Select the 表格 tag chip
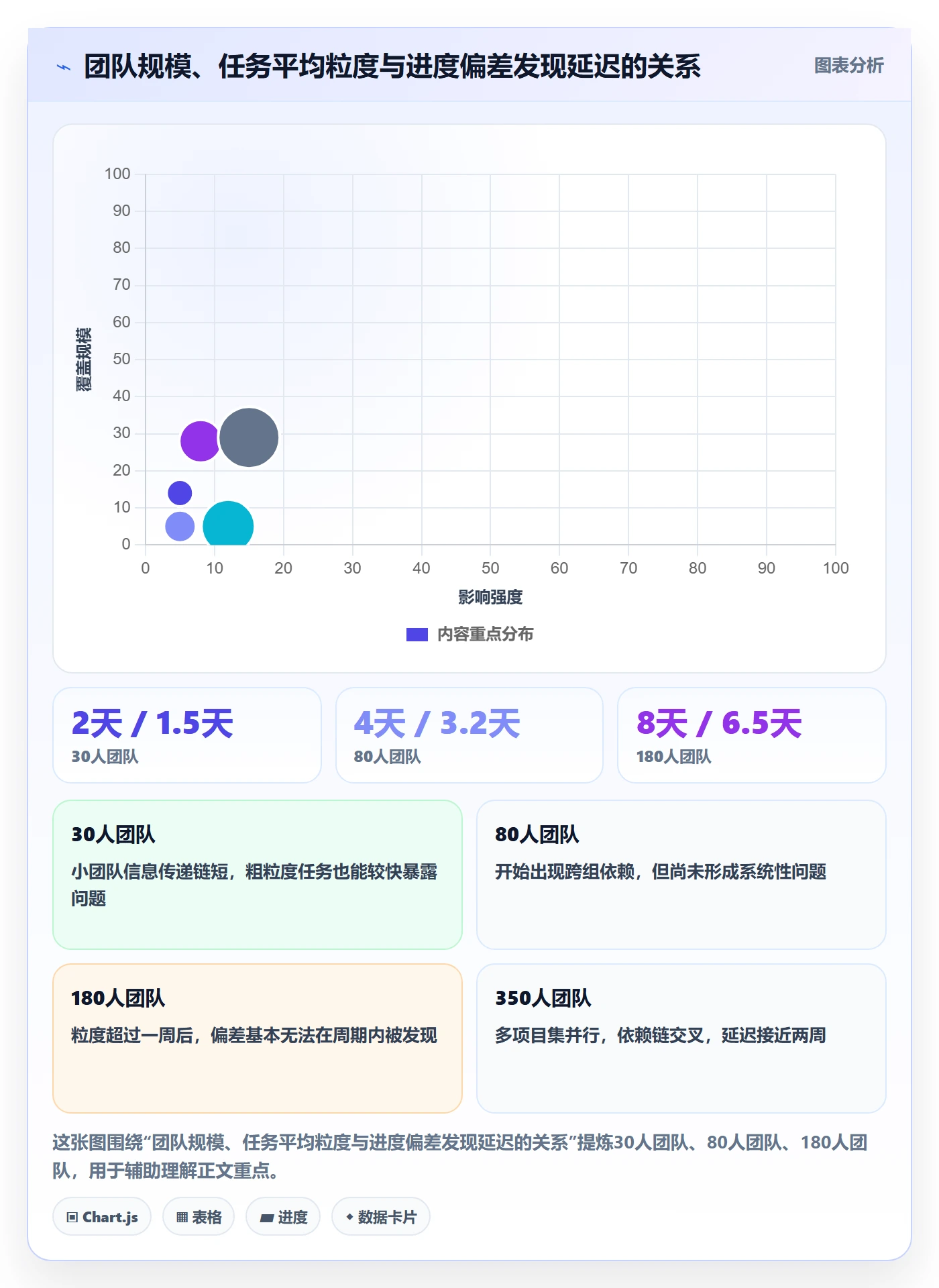This screenshot has width=939, height=1288. point(199,1217)
